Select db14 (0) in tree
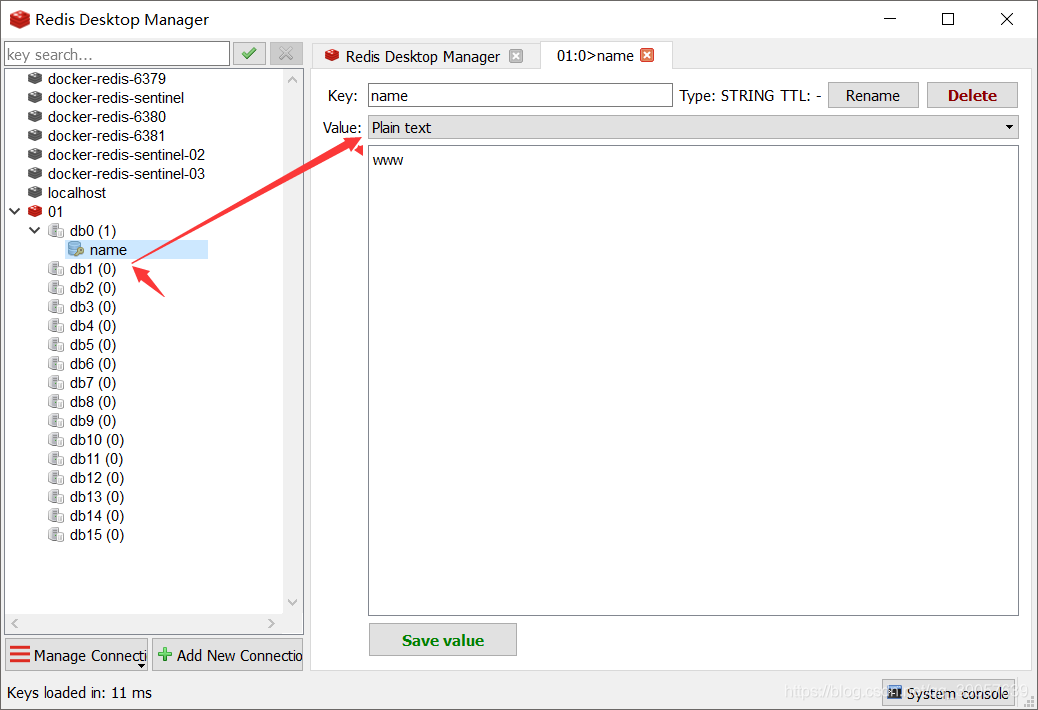Image resolution: width=1038 pixels, height=710 pixels. point(97,515)
